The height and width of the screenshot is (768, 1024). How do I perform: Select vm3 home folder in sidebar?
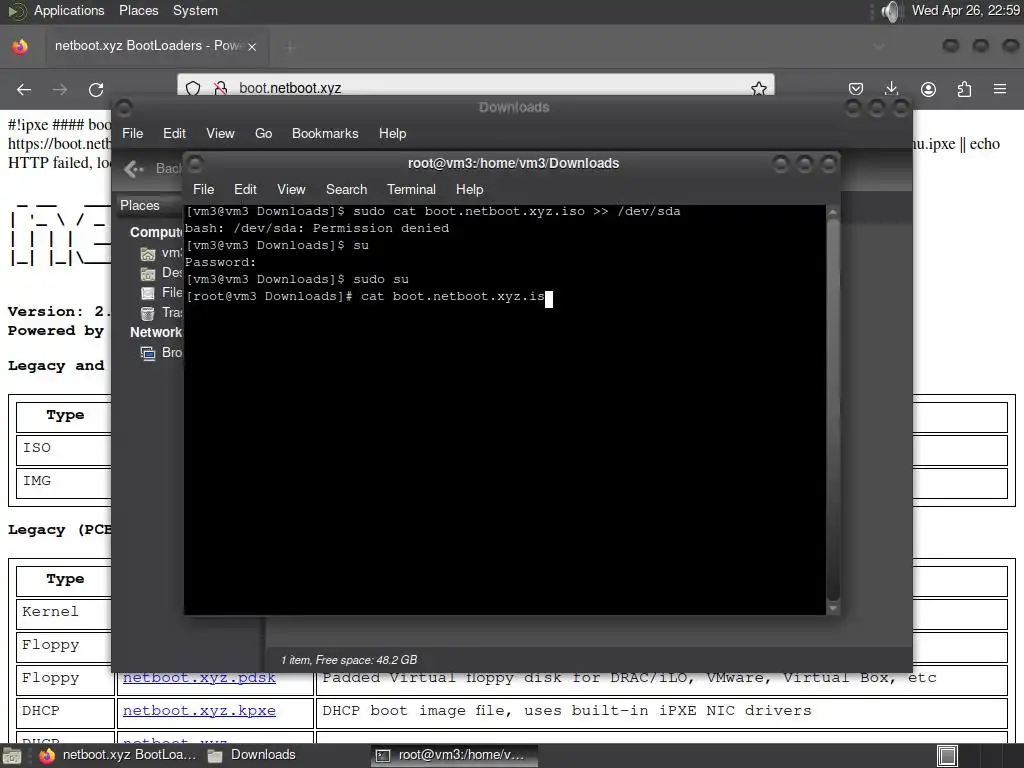coord(161,253)
